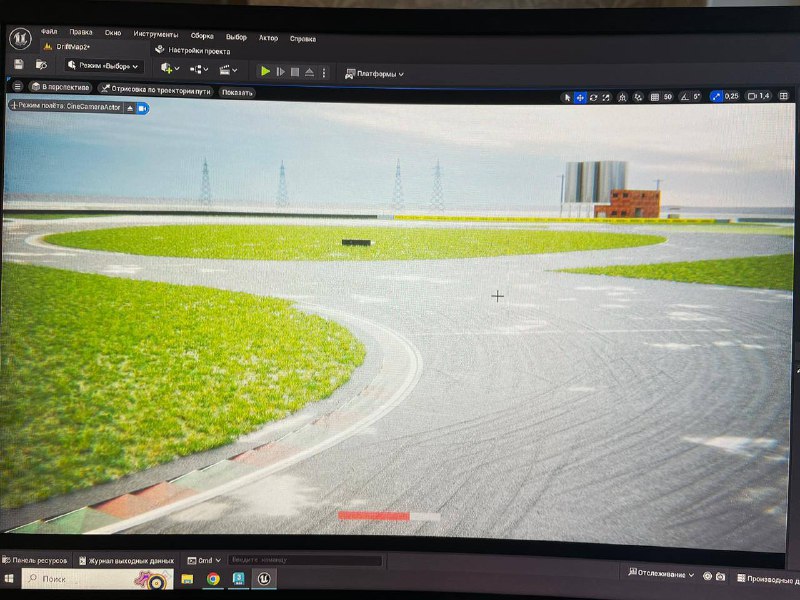
Task: Toggle rotation snapping angle icon
Action: [682, 97]
